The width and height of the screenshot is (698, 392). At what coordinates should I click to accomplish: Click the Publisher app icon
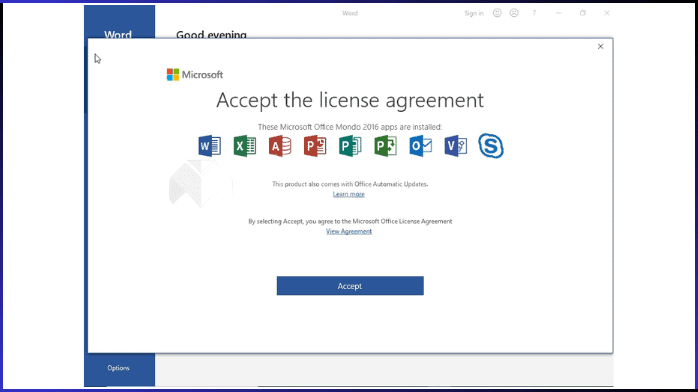tap(350, 146)
